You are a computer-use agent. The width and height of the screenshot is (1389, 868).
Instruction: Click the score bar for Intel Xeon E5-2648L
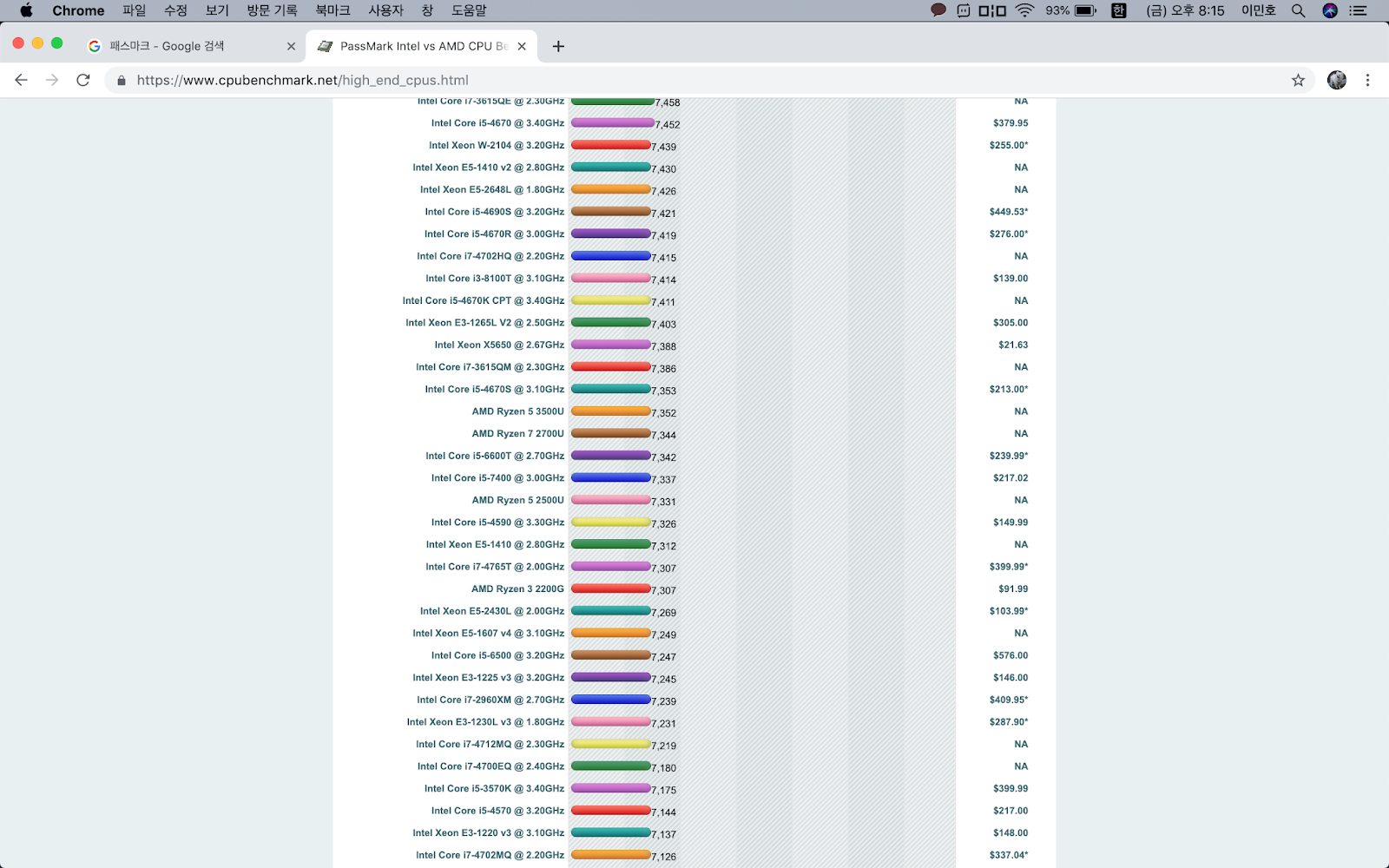tap(610, 189)
